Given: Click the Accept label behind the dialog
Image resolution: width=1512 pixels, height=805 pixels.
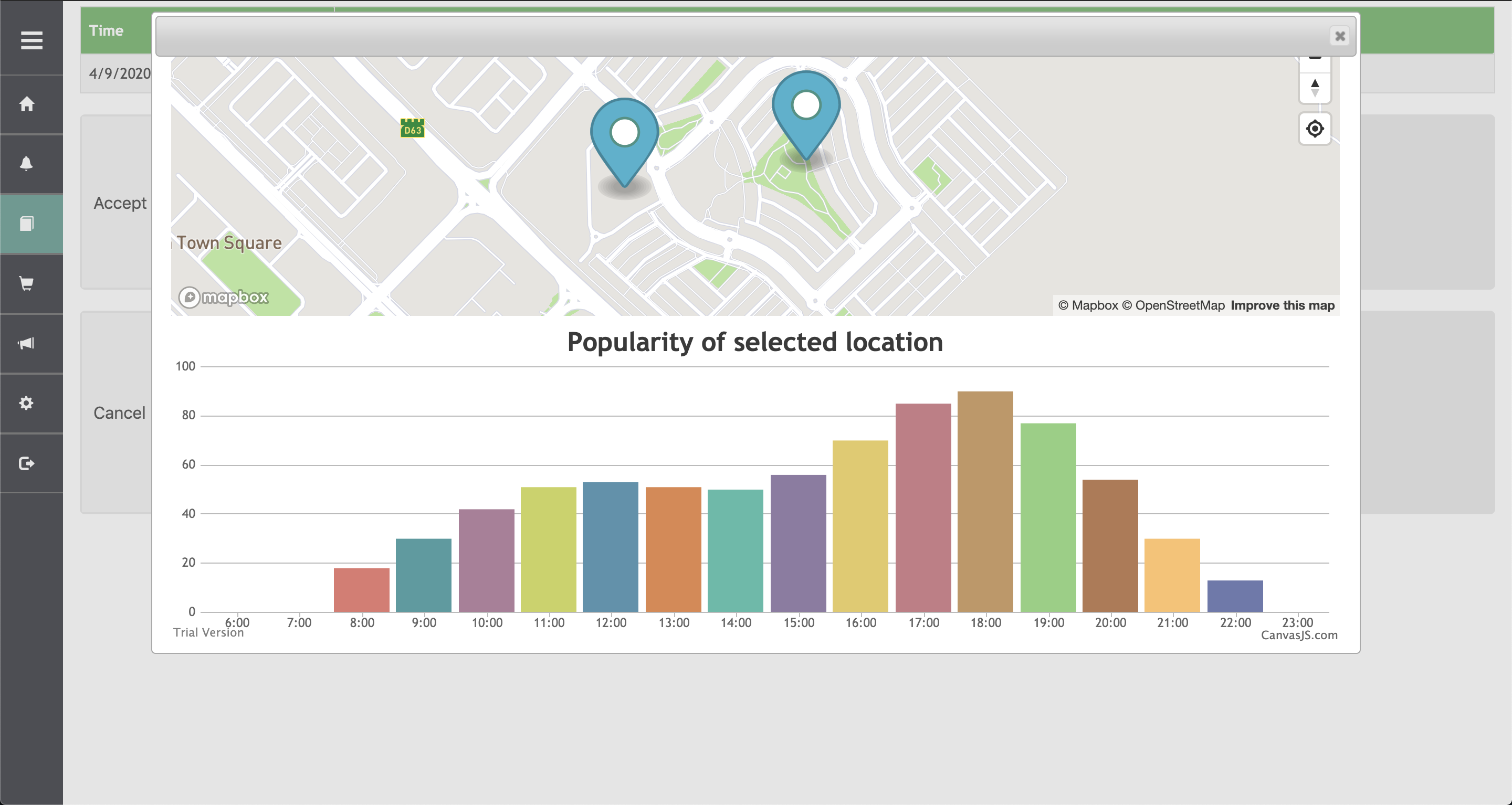Looking at the screenshot, I should [120, 203].
